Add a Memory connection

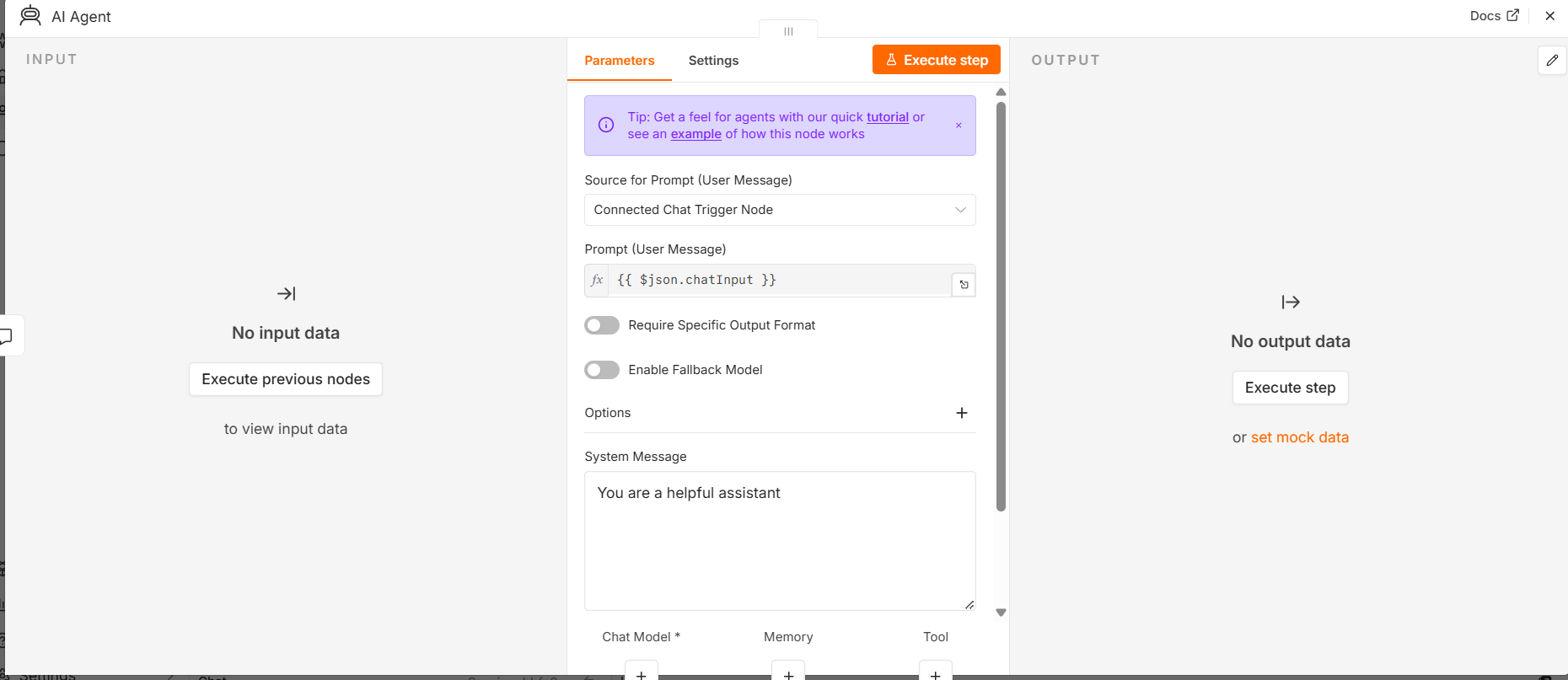[788, 672]
